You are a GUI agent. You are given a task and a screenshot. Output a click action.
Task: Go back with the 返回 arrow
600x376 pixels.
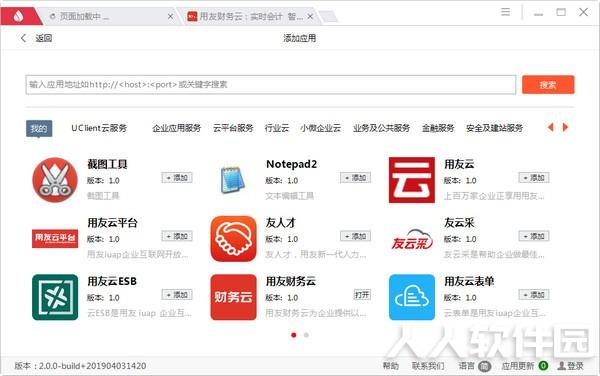click(x=24, y=38)
